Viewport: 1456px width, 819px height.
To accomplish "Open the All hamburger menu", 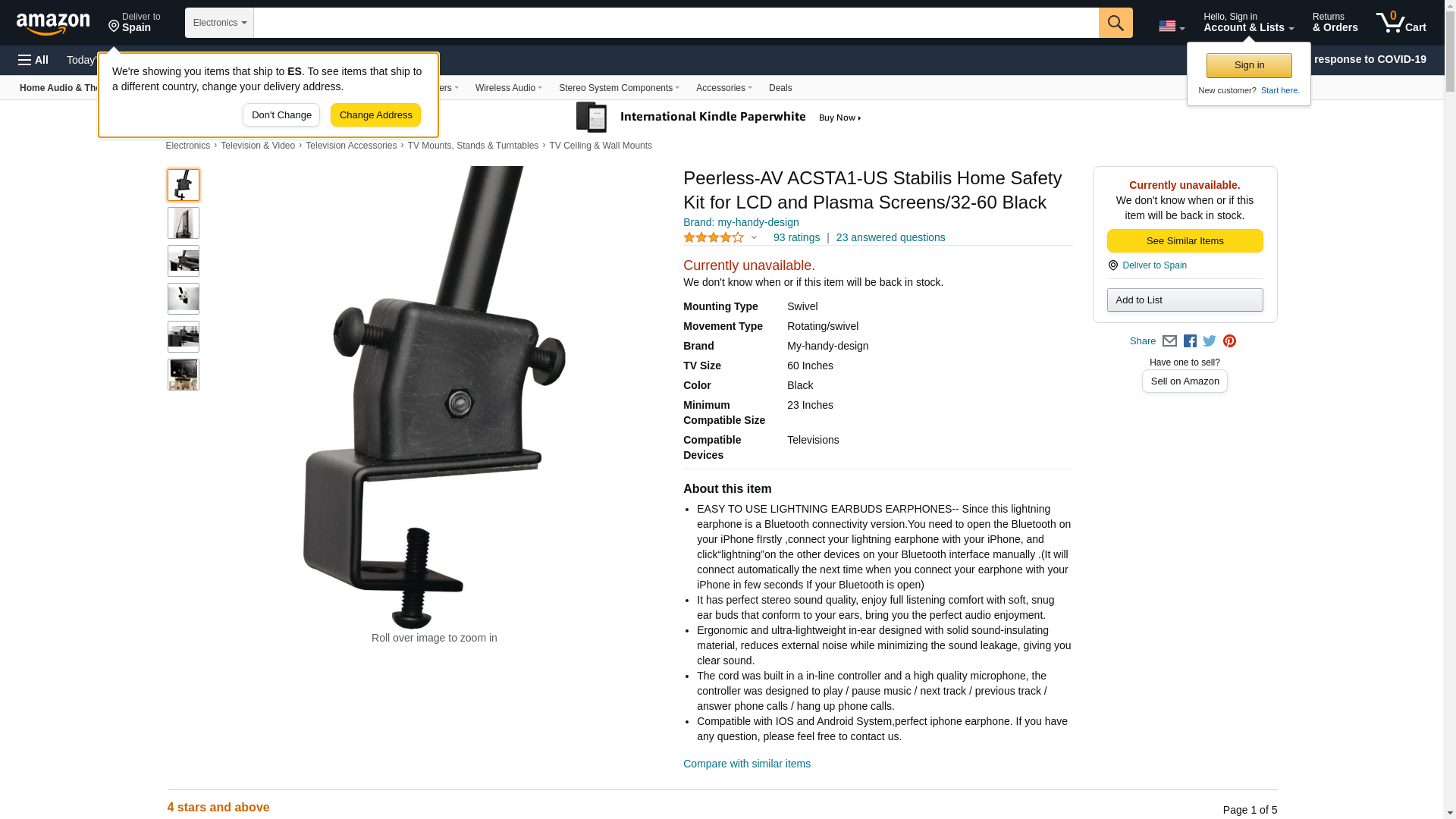I will pyautogui.click(x=33, y=60).
